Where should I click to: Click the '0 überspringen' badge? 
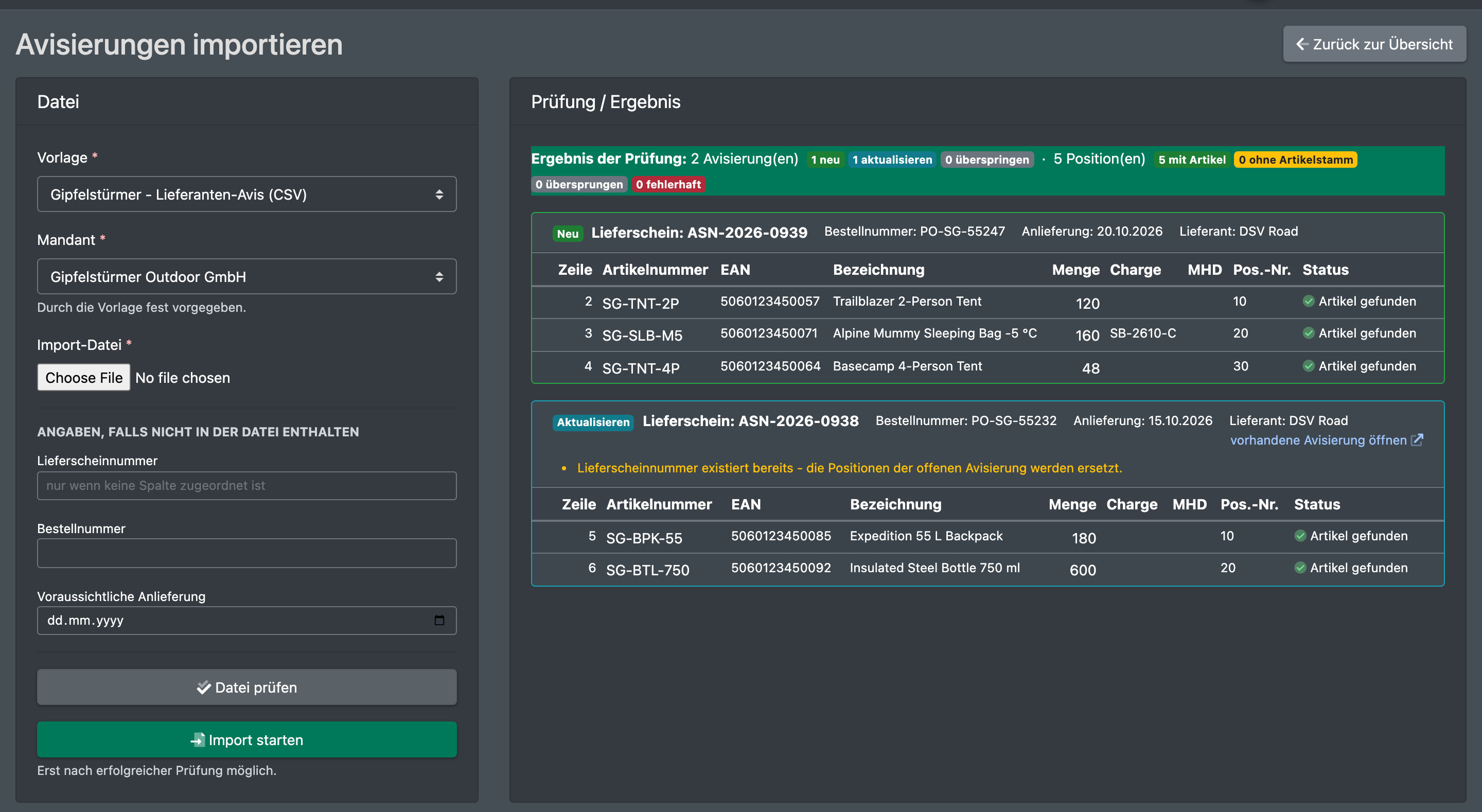(987, 160)
